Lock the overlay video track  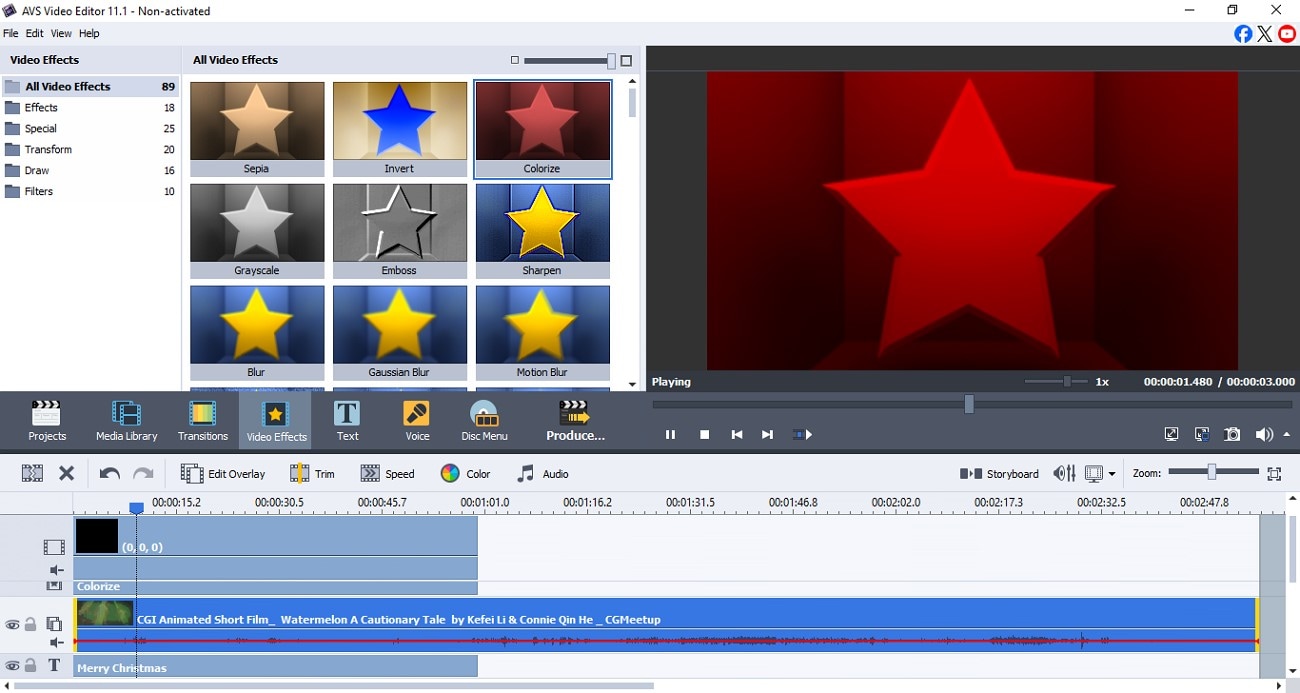click(x=31, y=625)
